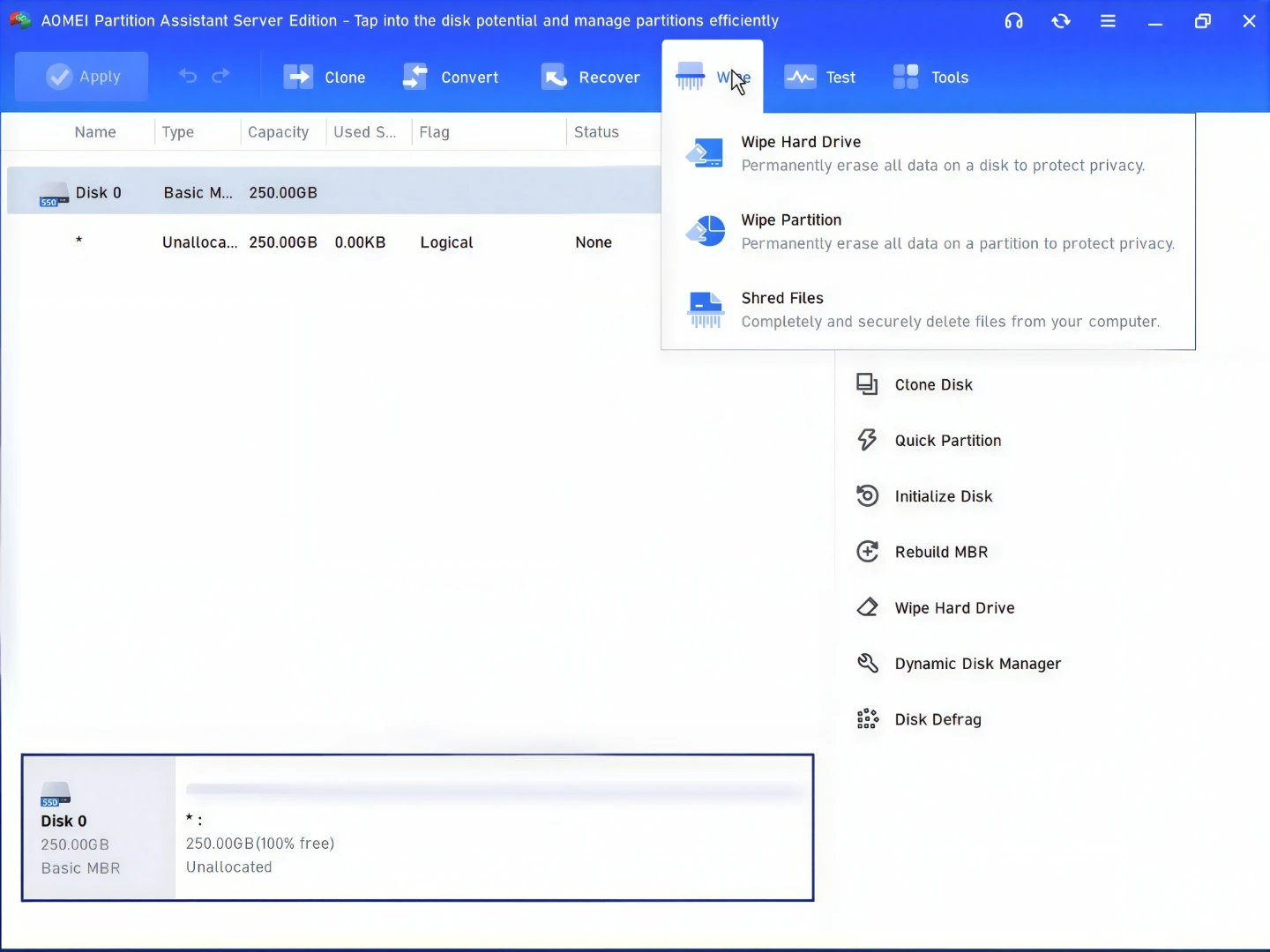Click the Rebuild MBR plus icon
This screenshot has height=952, width=1270.
tap(867, 552)
